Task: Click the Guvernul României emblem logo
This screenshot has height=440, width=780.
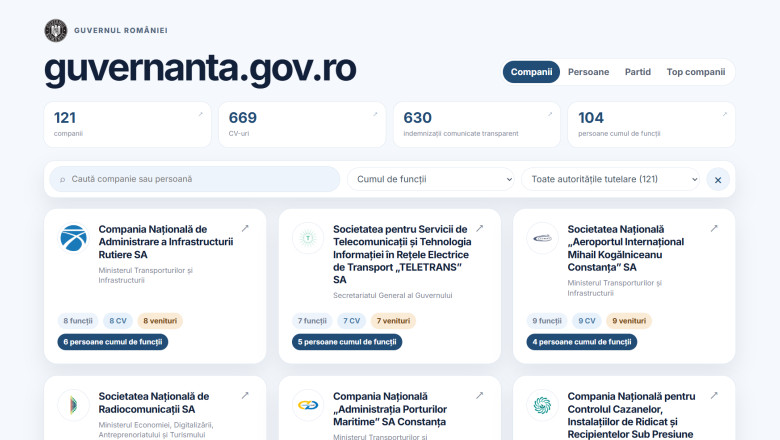Action: pyautogui.click(x=56, y=30)
